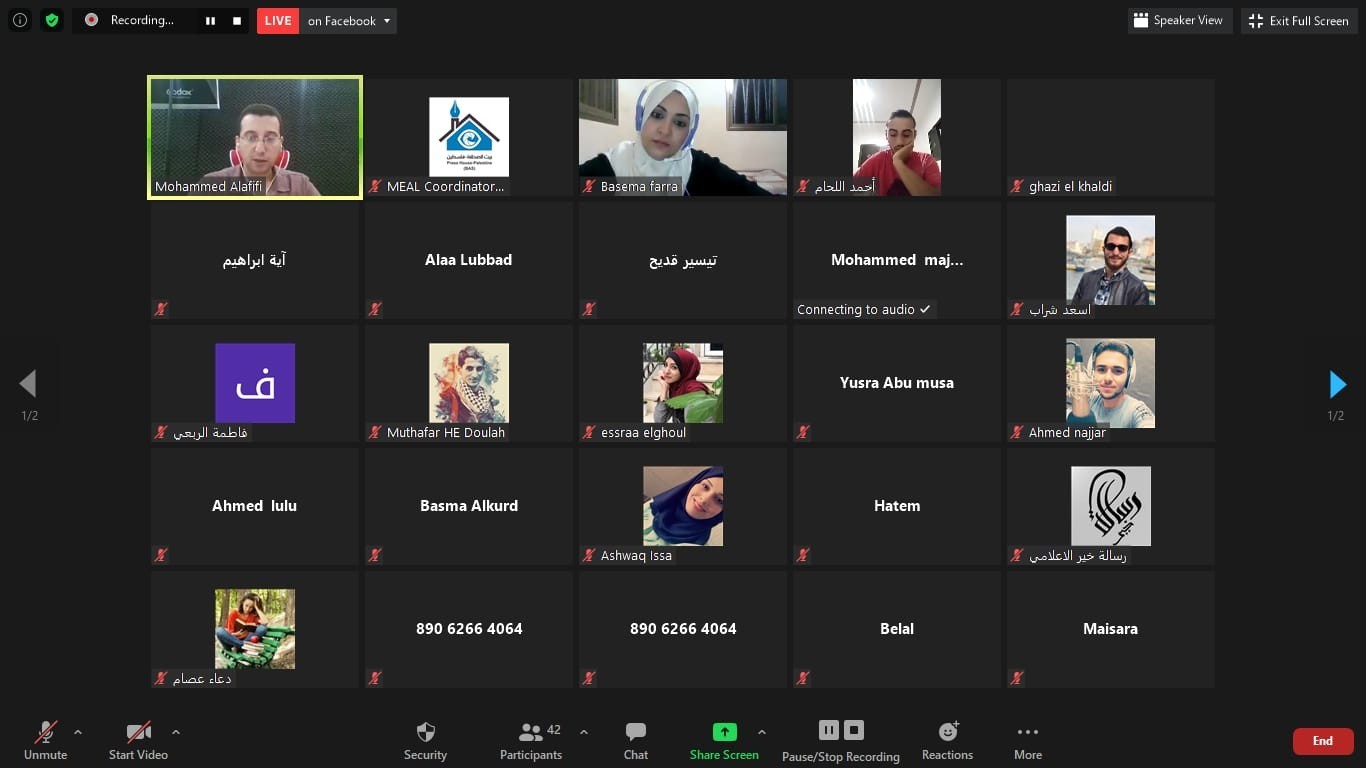Start the video camera
Screen dimensions: 1366x768
pos(138,741)
